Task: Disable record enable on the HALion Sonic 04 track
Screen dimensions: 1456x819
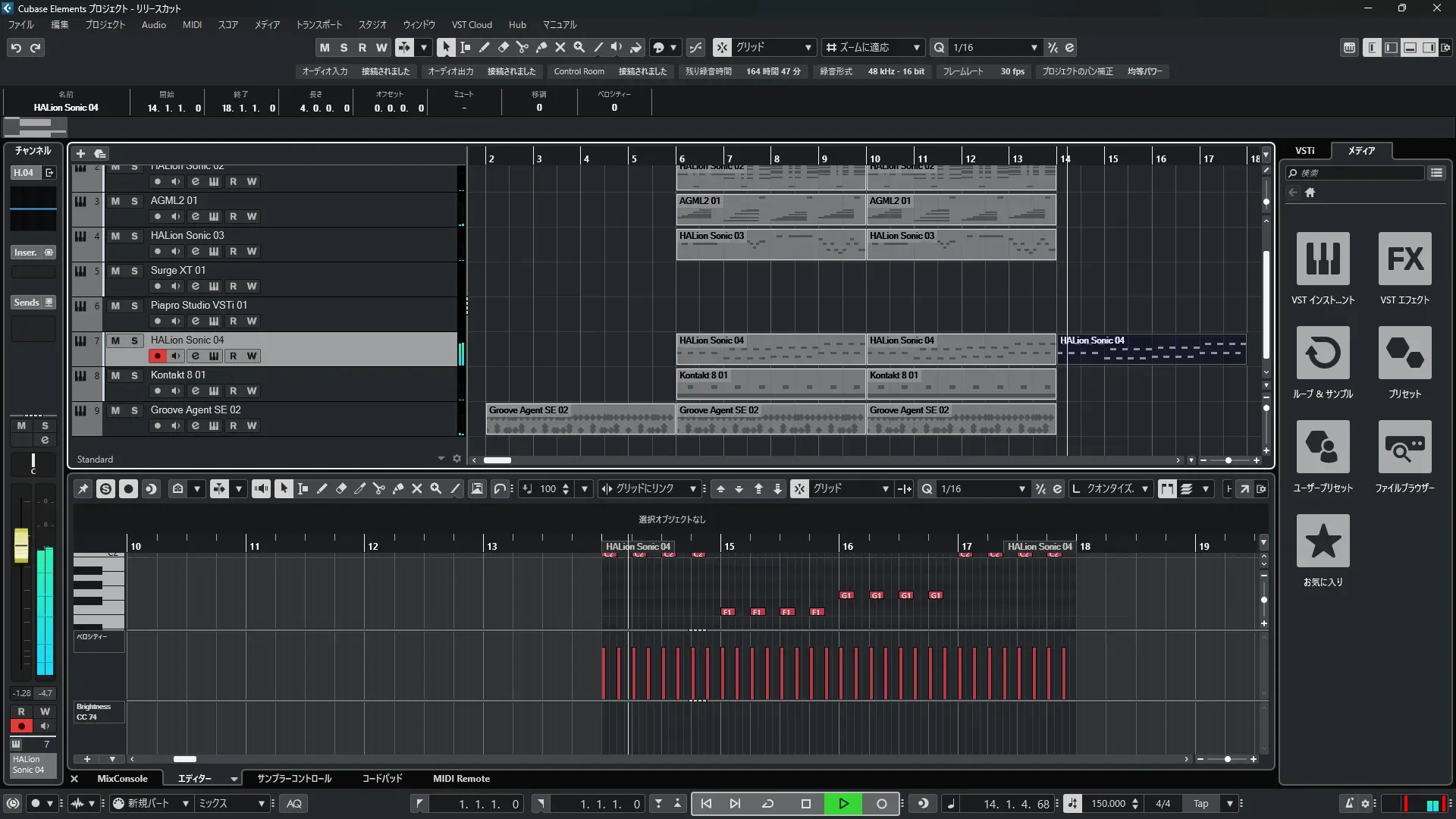Action: (157, 356)
